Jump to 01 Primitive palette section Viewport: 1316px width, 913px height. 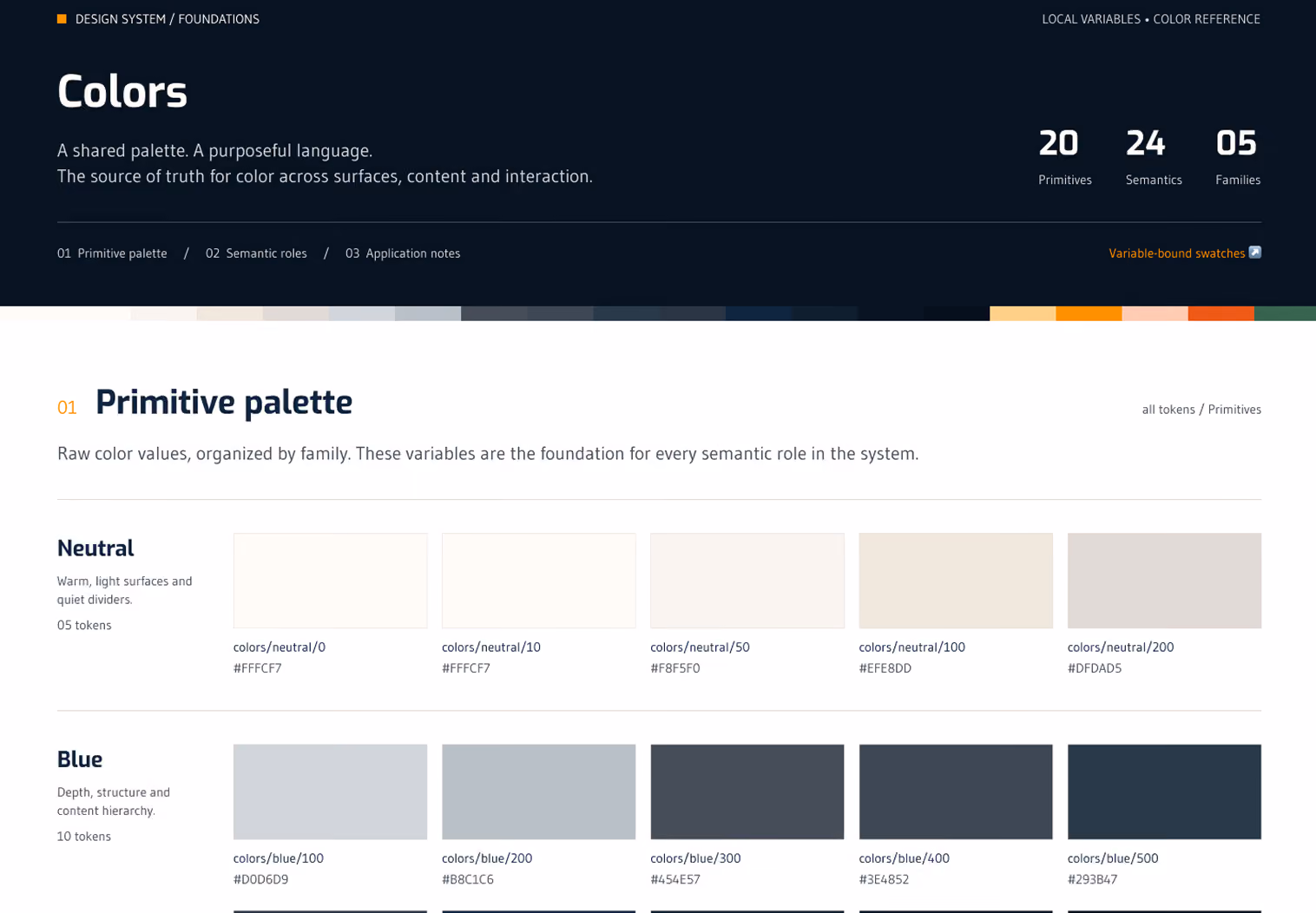[112, 253]
